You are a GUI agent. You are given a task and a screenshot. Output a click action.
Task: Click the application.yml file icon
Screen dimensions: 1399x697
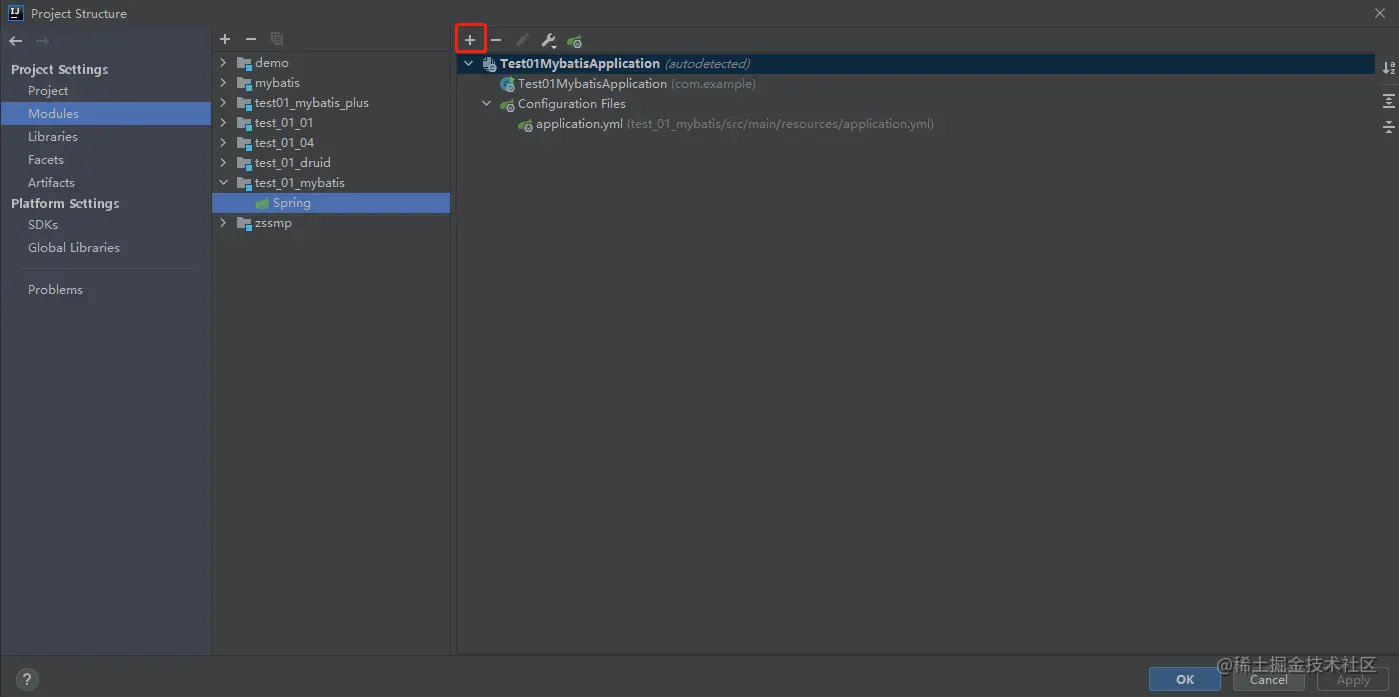coord(525,125)
